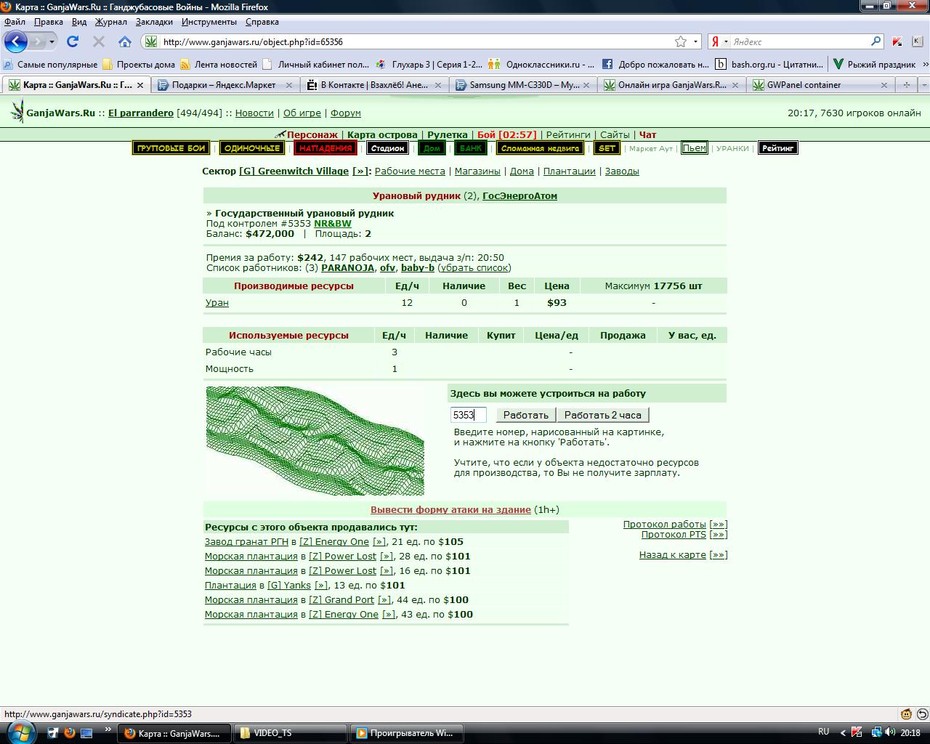Open Проекты дома bookmark folder
The image size is (930, 744).
[x=139, y=64]
